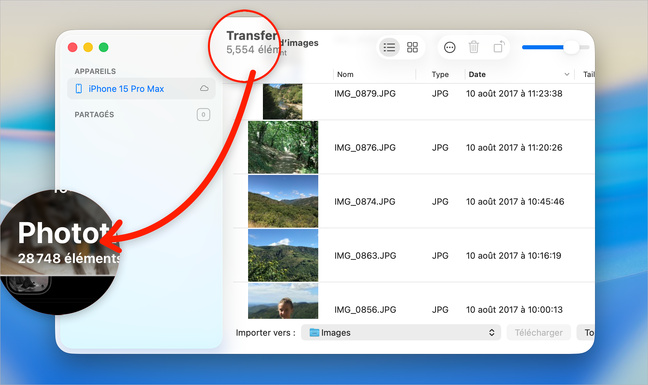Sort by the Date column
This screenshot has height=385, width=648.
477,74
